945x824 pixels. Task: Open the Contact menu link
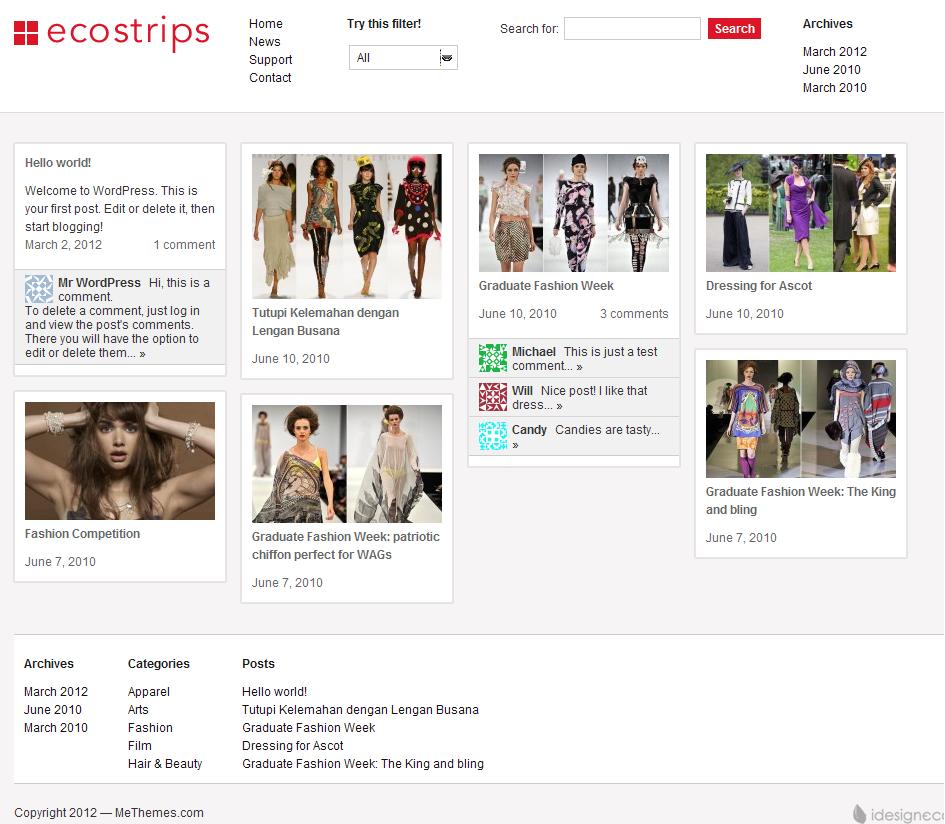270,78
